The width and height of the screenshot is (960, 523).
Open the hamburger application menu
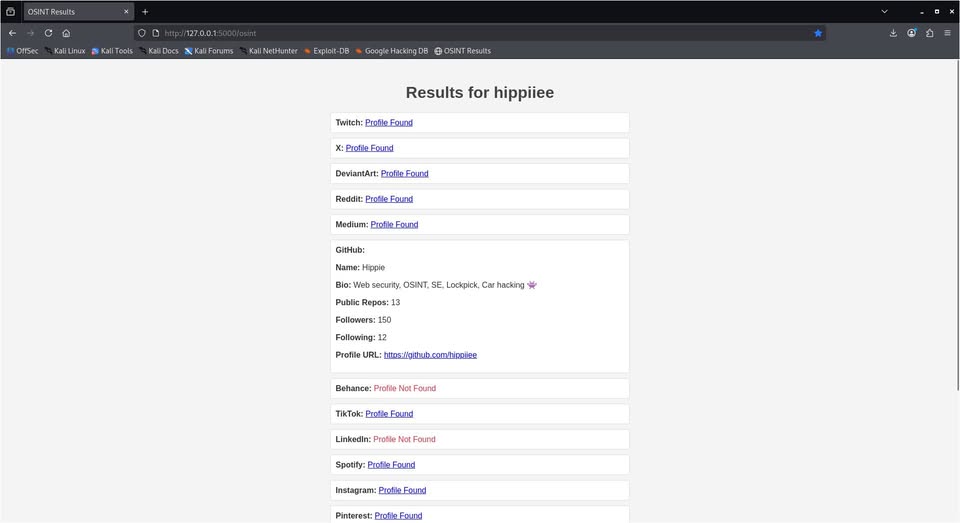[x=947, y=33]
